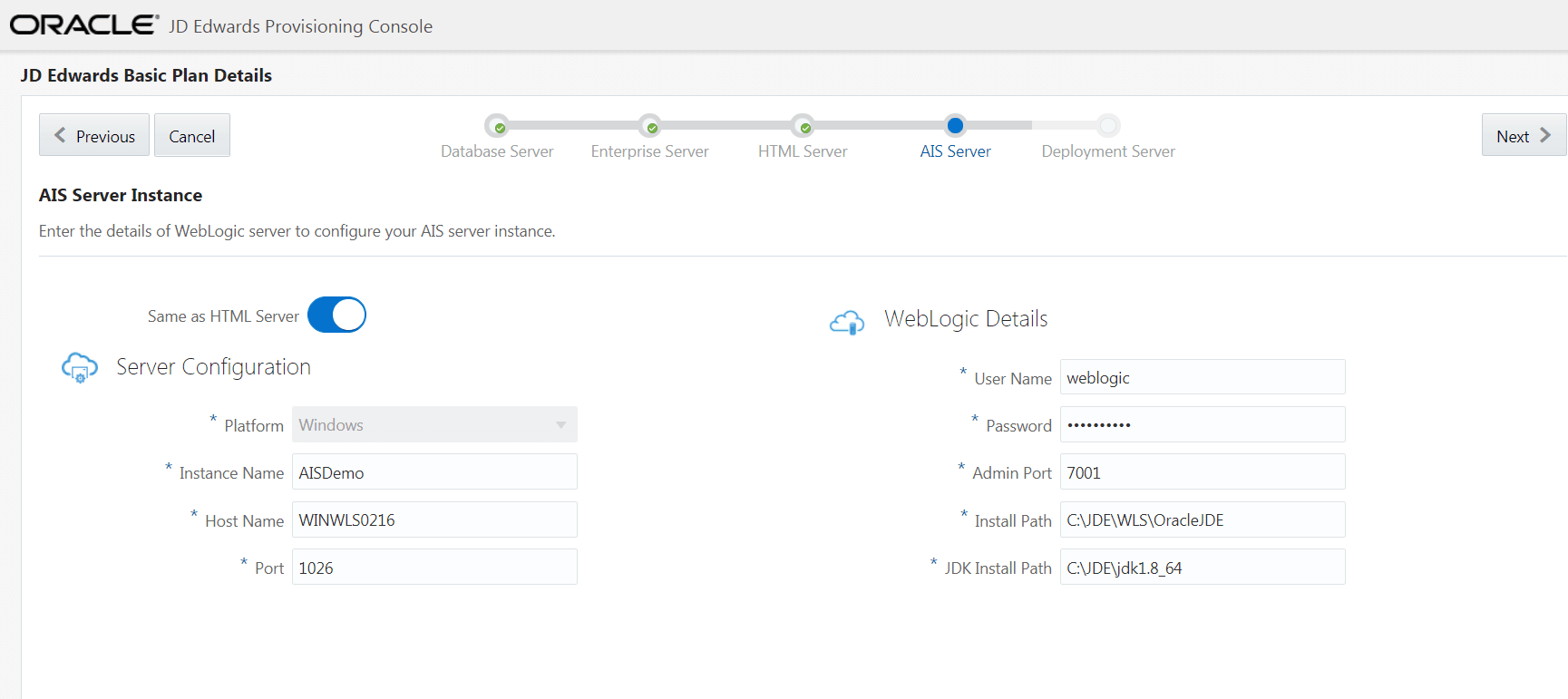Click the WebLogic configuration instruction text

tap(297, 231)
